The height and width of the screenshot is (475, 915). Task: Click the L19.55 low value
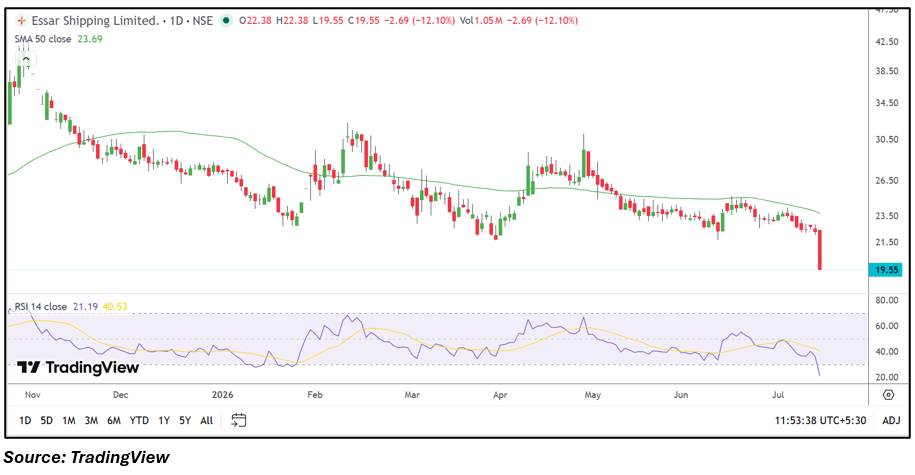329,21
